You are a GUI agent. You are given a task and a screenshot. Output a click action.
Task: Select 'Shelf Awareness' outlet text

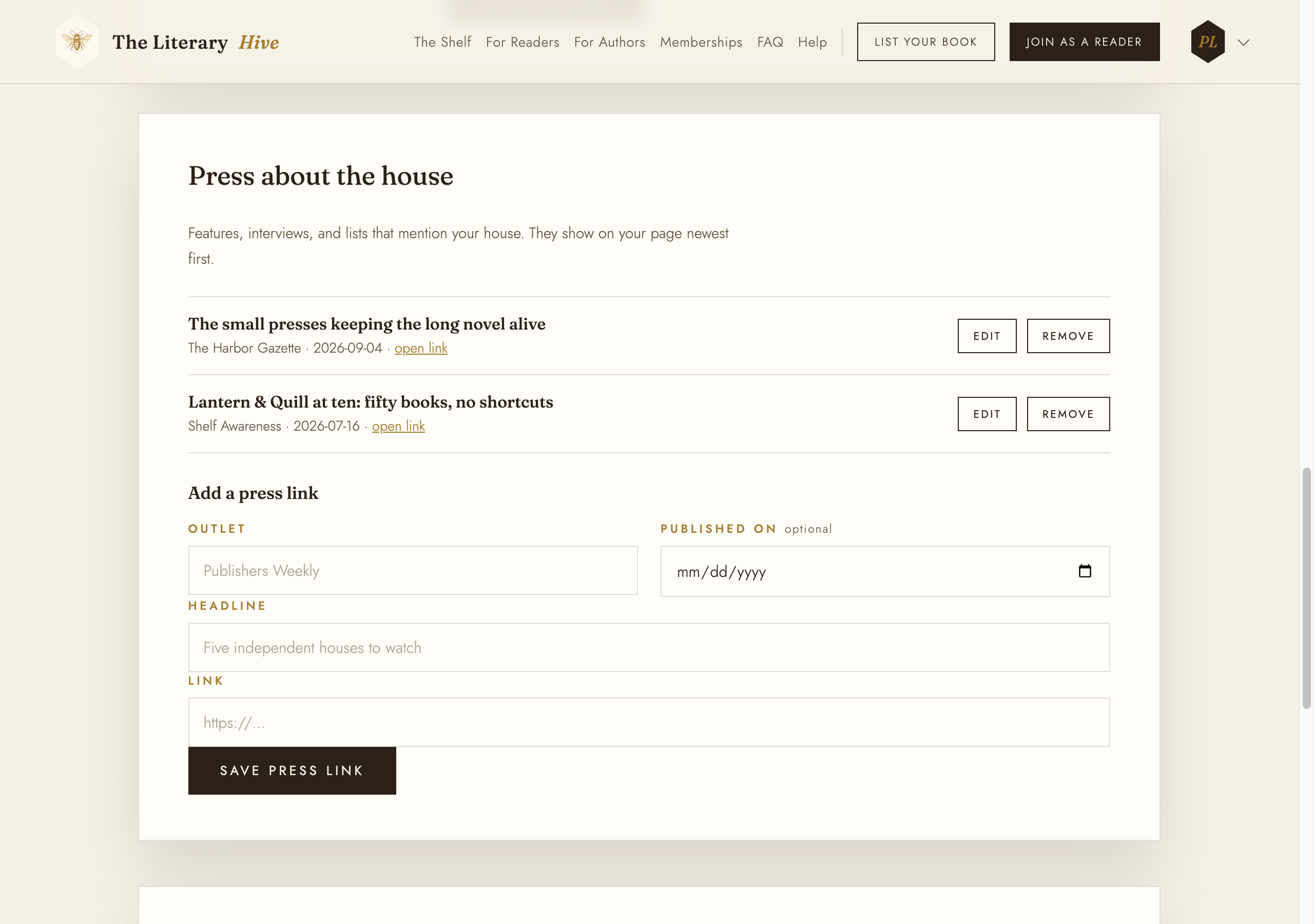tap(235, 426)
